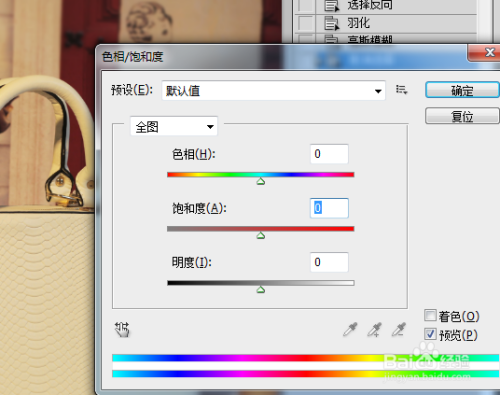Screen dimensions: 500x395
Task: Click the 确定 button
Action: (x=462, y=90)
